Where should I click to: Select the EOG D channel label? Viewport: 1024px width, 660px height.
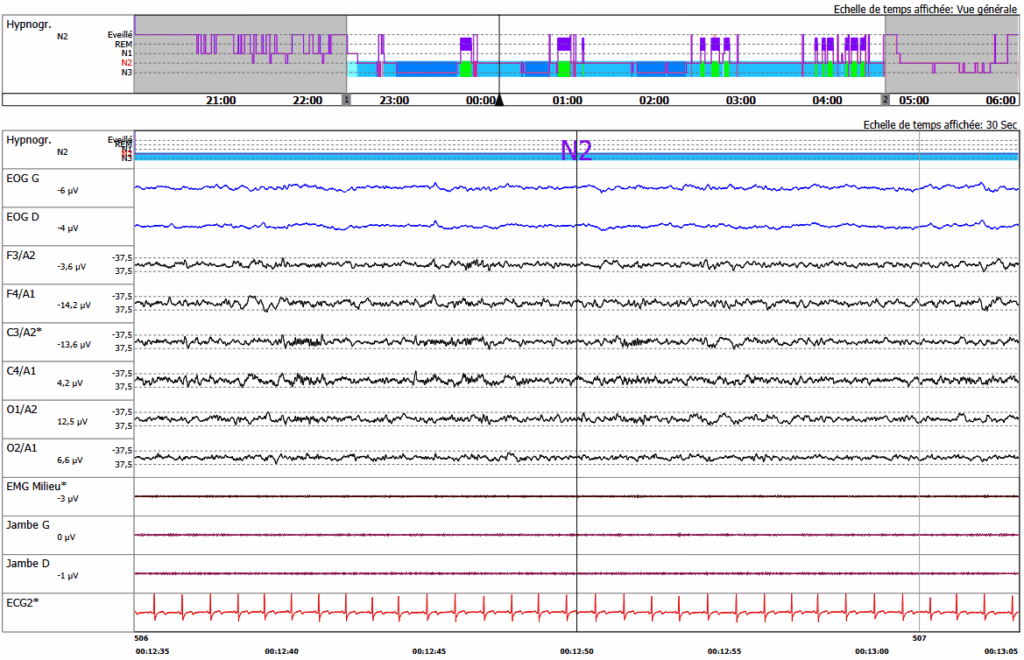[23, 217]
